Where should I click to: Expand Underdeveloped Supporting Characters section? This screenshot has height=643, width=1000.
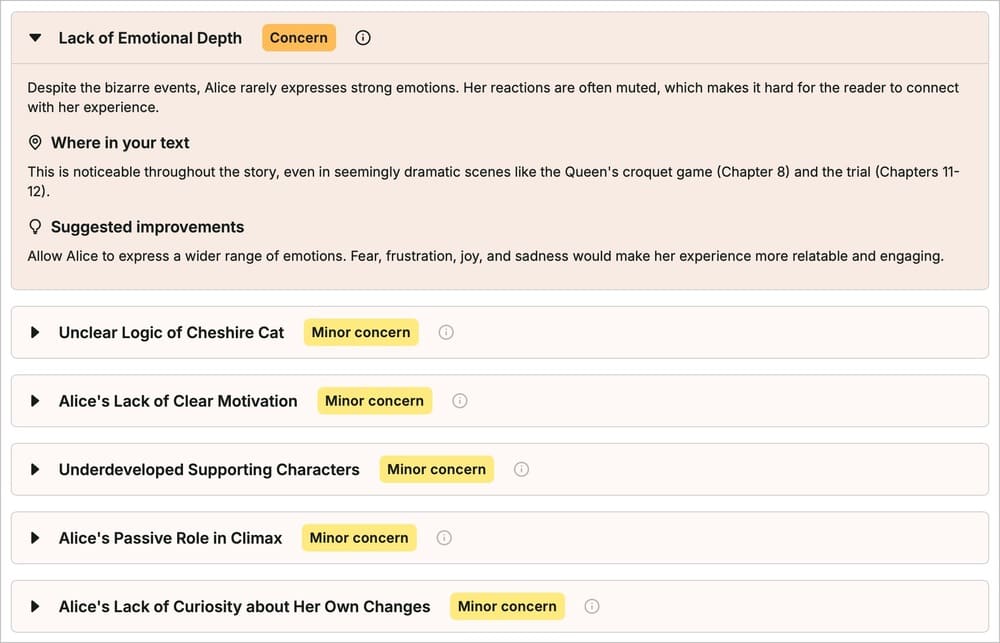point(36,469)
